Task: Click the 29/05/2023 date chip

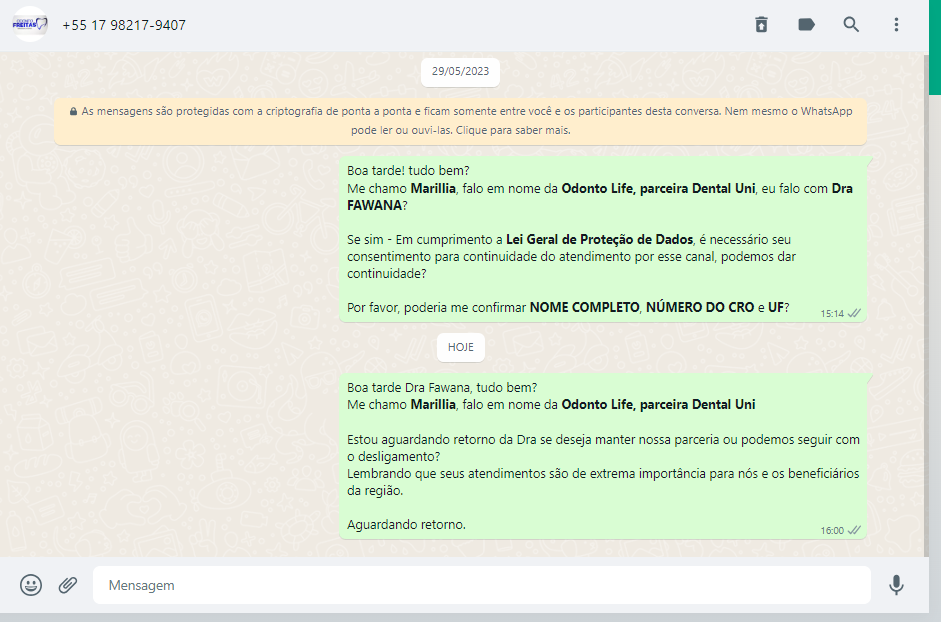Action: [460, 71]
